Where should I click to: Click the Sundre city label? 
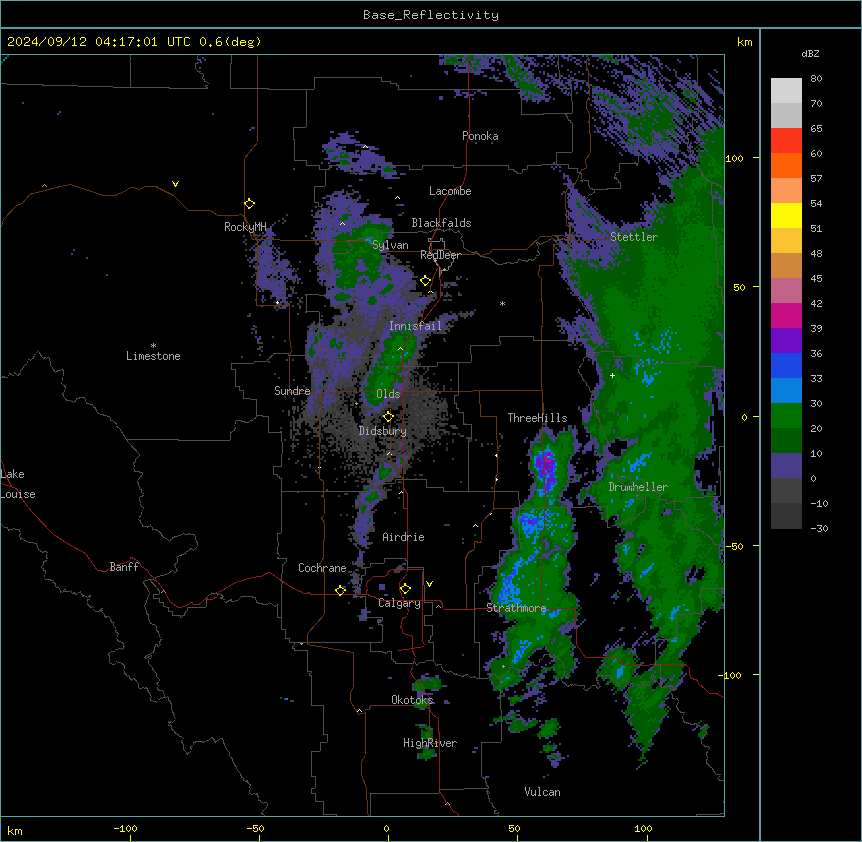[x=292, y=391]
